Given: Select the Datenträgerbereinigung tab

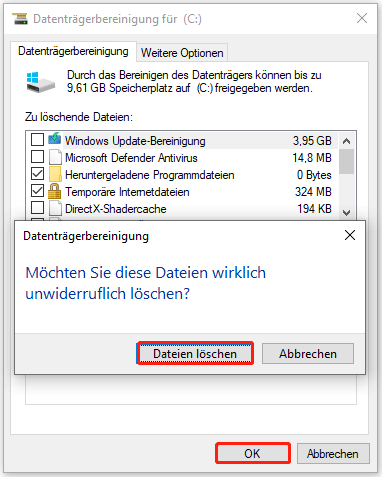Looking at the screenshot, I should tap(73, 51).
